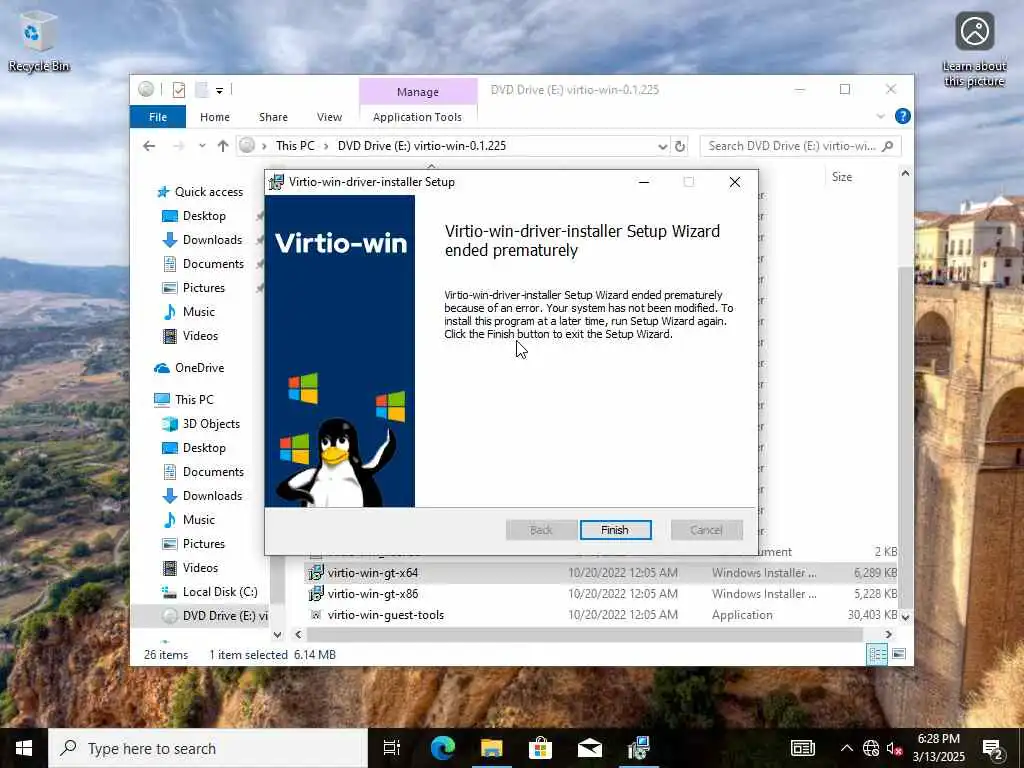
Task: Open Microsoft Store taskbar icon
Action: pyautogui.click(x=541, y=748)
